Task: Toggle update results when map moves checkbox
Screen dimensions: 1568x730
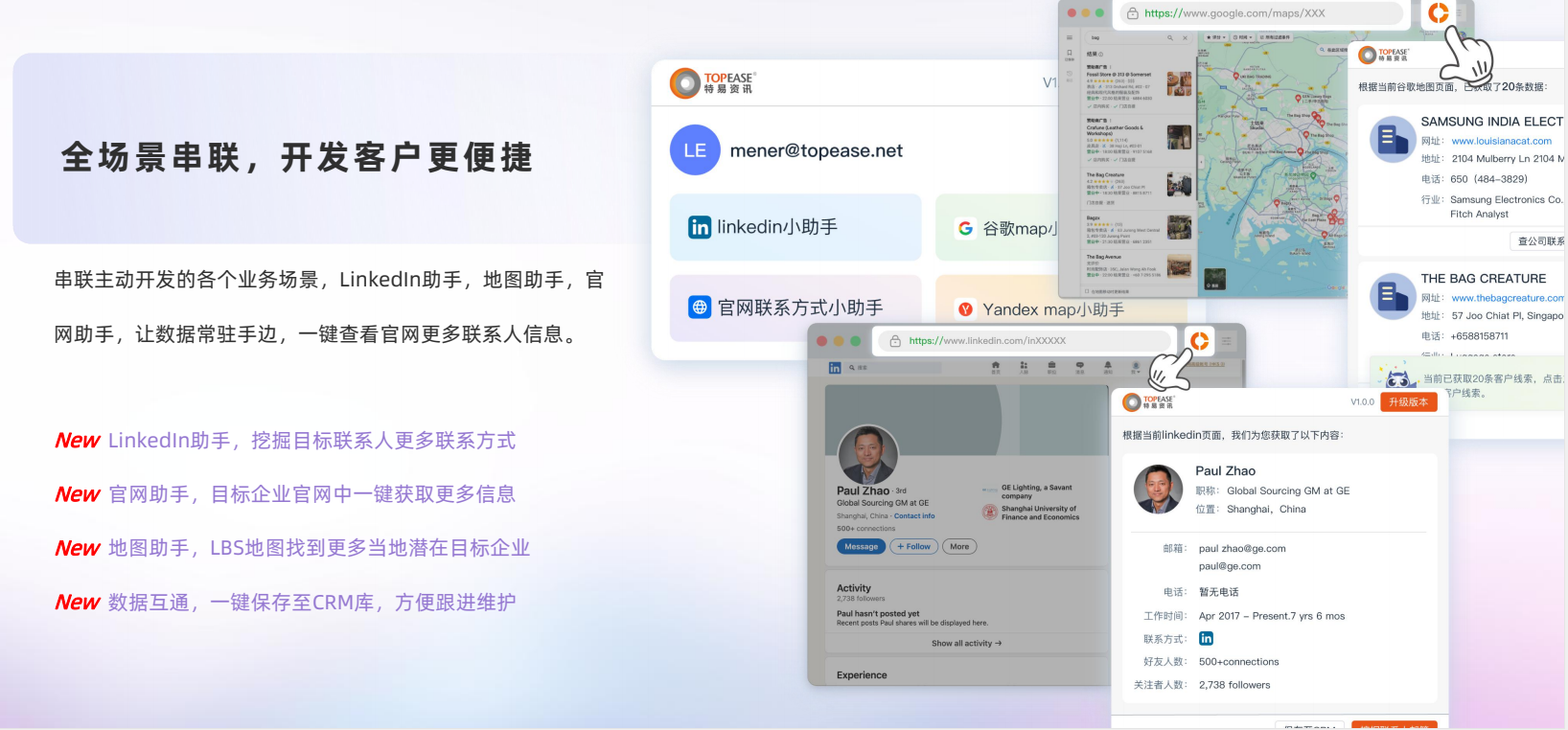Action: tap(1087, 290)
